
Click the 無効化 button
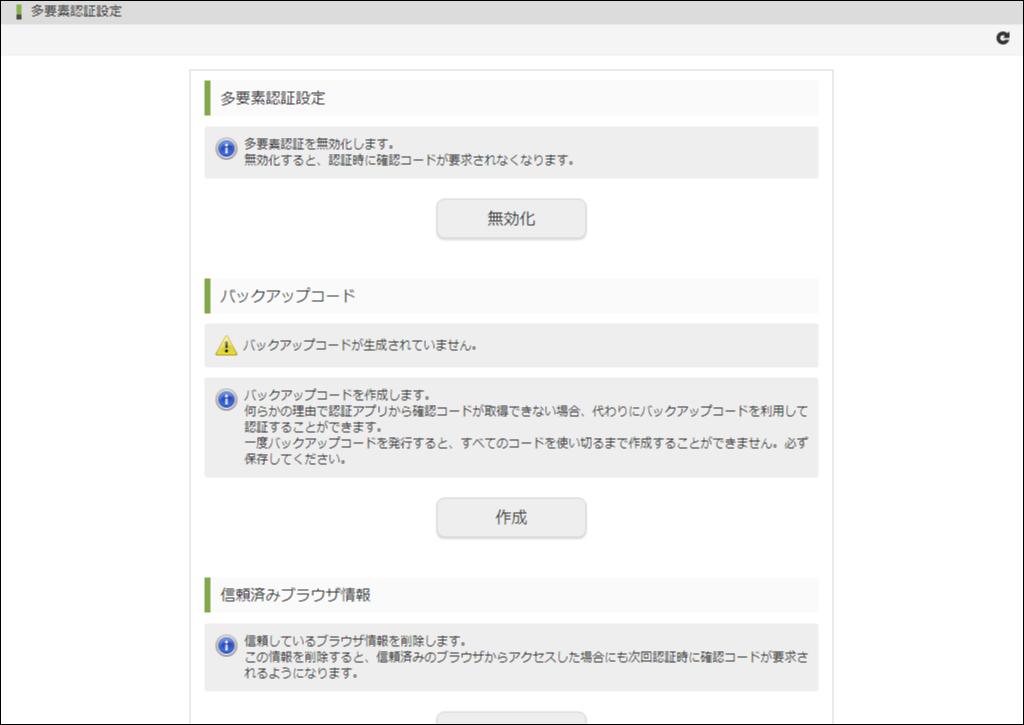[x=511, y=219]
